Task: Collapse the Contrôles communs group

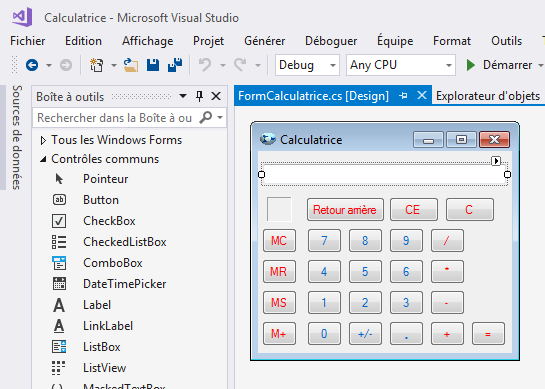Action: (43, 159)
